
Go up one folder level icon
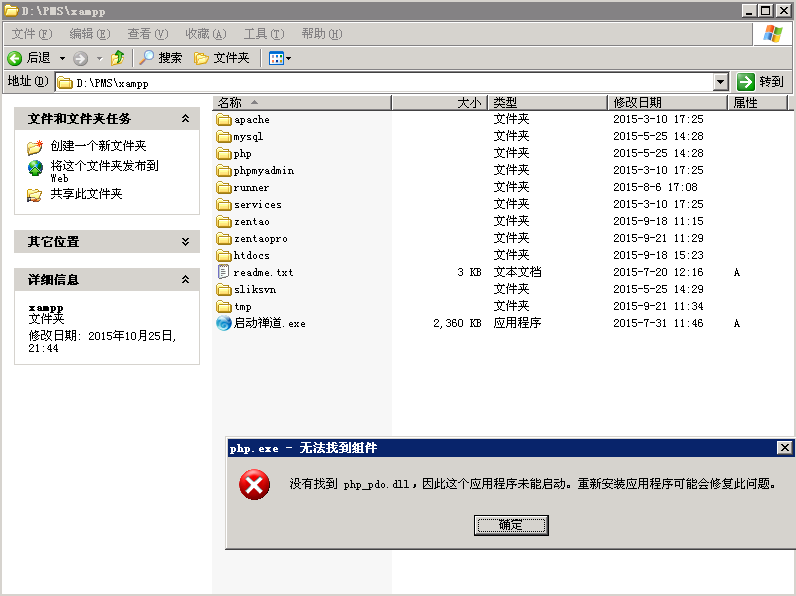click(118, 58)
